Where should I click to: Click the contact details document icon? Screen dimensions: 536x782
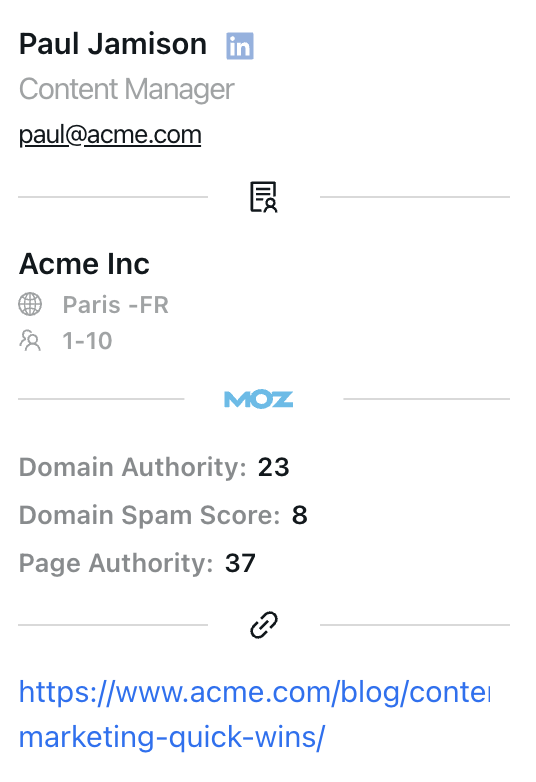263,197
